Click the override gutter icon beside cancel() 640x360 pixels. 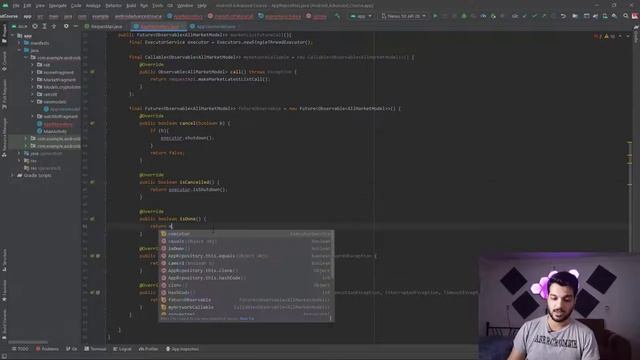click(x=92, y=123)
